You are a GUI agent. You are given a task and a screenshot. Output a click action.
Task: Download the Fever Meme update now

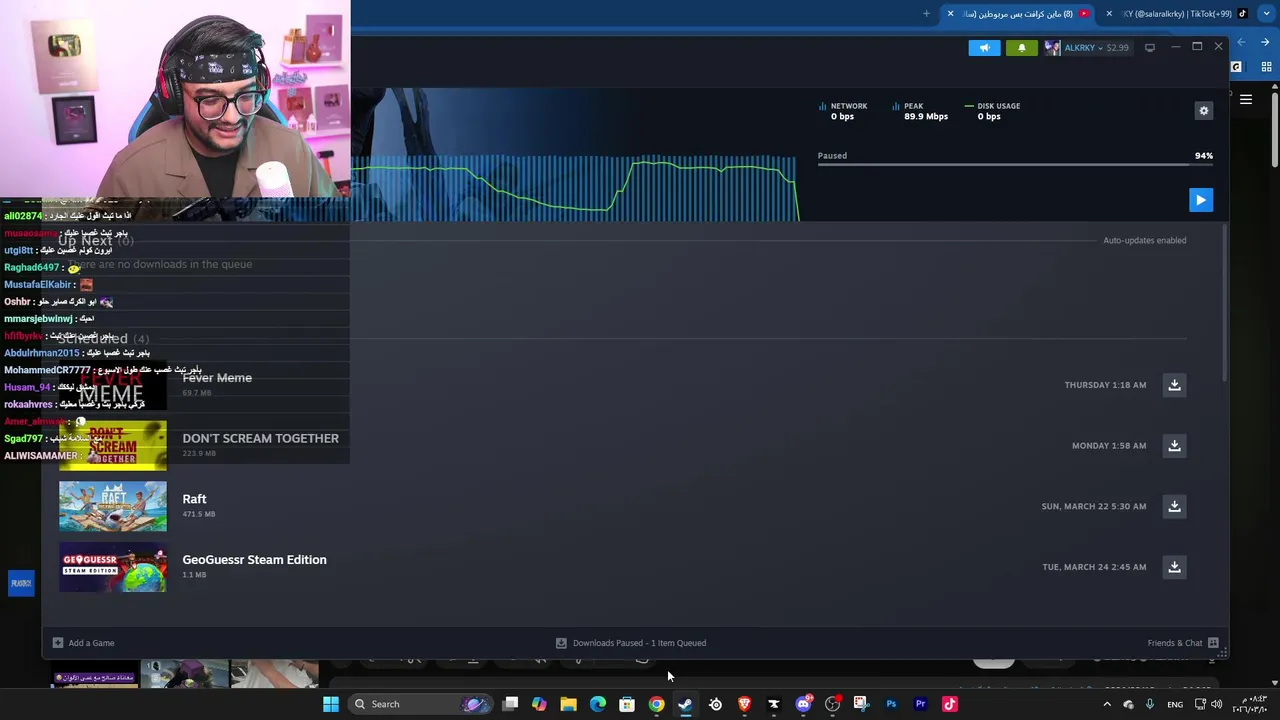[1175, 385]
